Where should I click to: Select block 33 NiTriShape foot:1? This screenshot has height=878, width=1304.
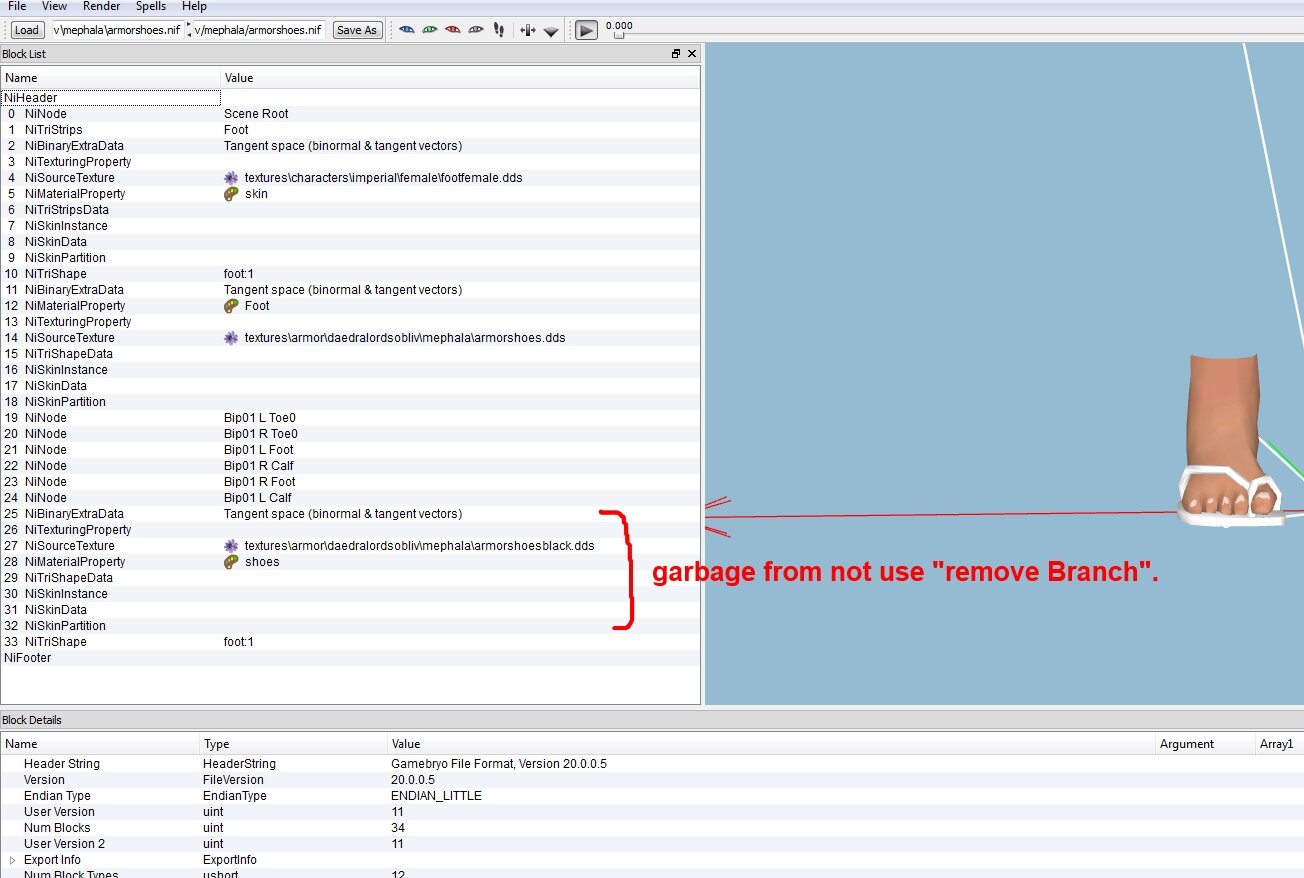(350, 642)
